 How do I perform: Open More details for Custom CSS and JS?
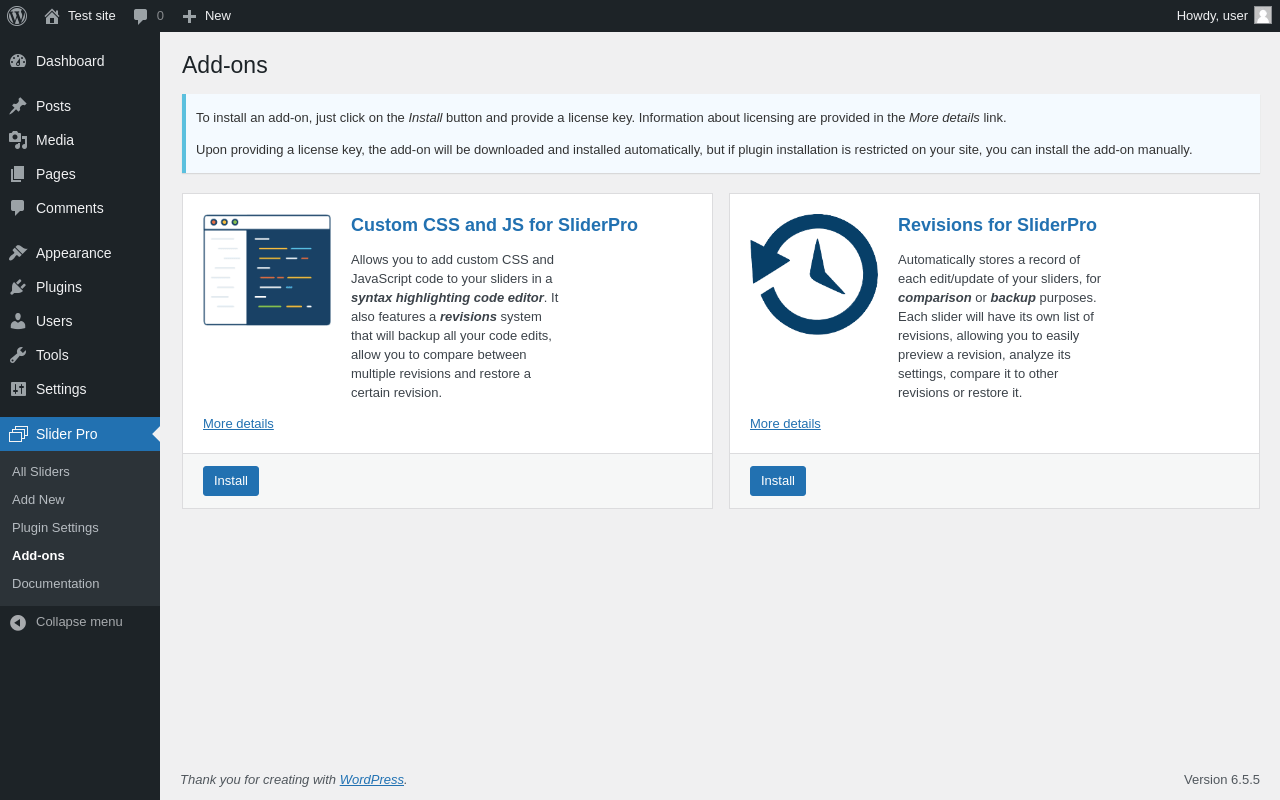coord(238,424)
